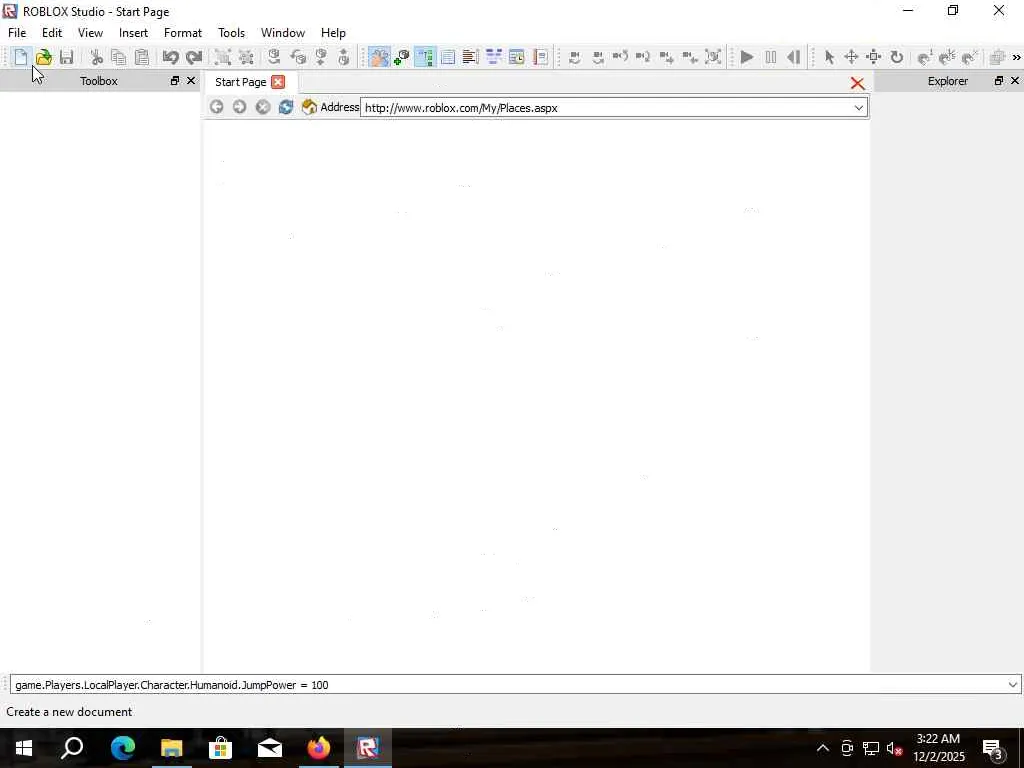Go back with the browser Back arrow
This screenshot has height=768, width=1024.
point(217,106)
